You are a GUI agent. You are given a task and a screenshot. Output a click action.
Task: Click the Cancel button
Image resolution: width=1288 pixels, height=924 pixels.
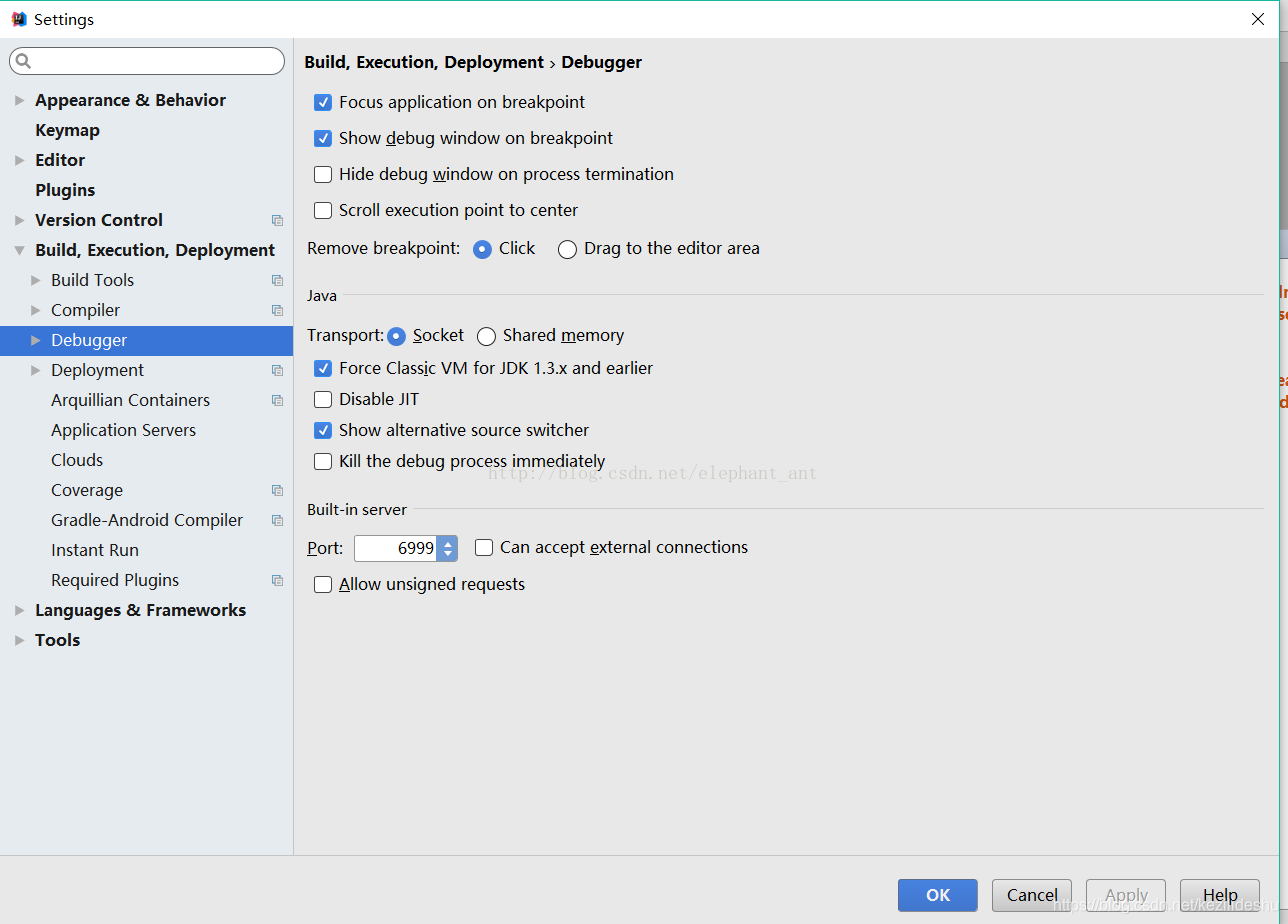(x=1032, y=895)
